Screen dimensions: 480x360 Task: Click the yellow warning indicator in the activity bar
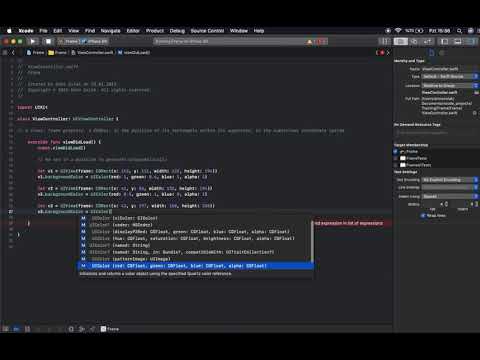click(x=310, y=42)
